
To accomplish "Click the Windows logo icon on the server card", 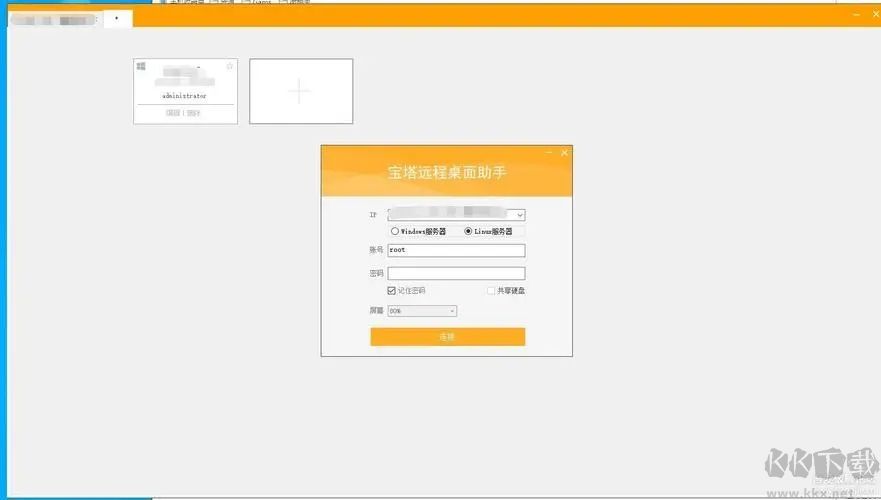I will coord(142,67).
